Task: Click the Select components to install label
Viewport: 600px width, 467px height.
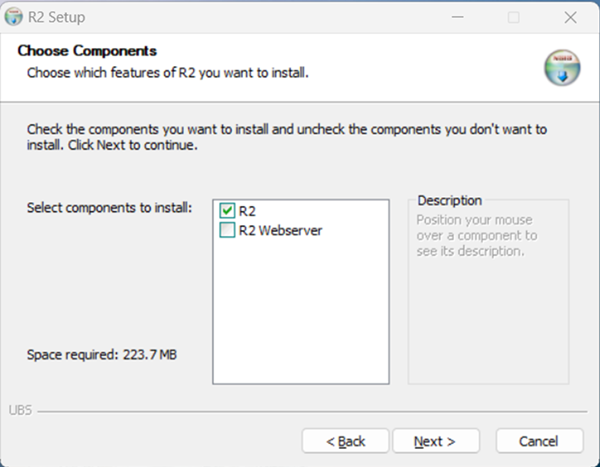Action: [x=109, y=207]
